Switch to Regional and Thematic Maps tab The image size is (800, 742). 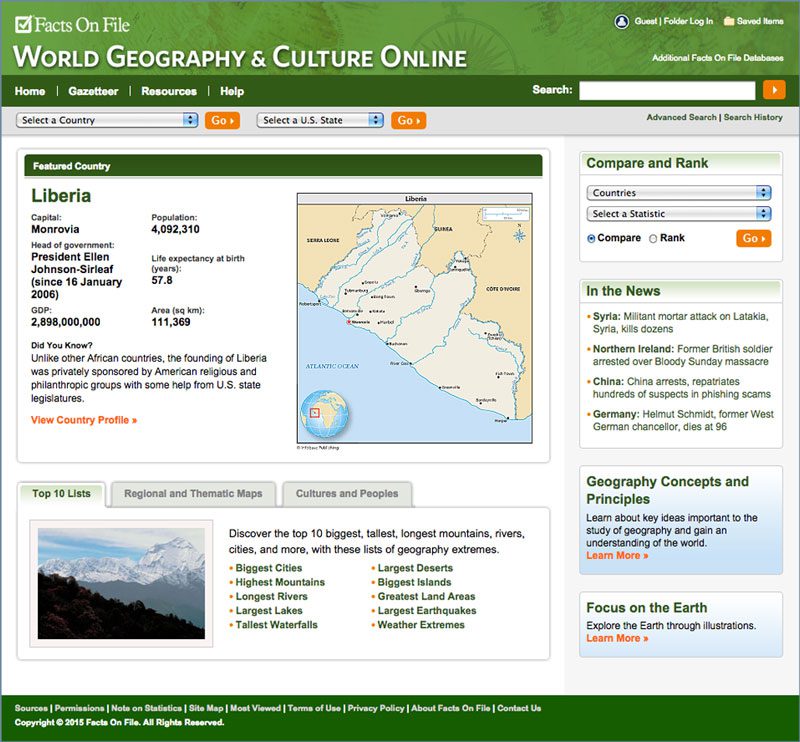point(193,494)
